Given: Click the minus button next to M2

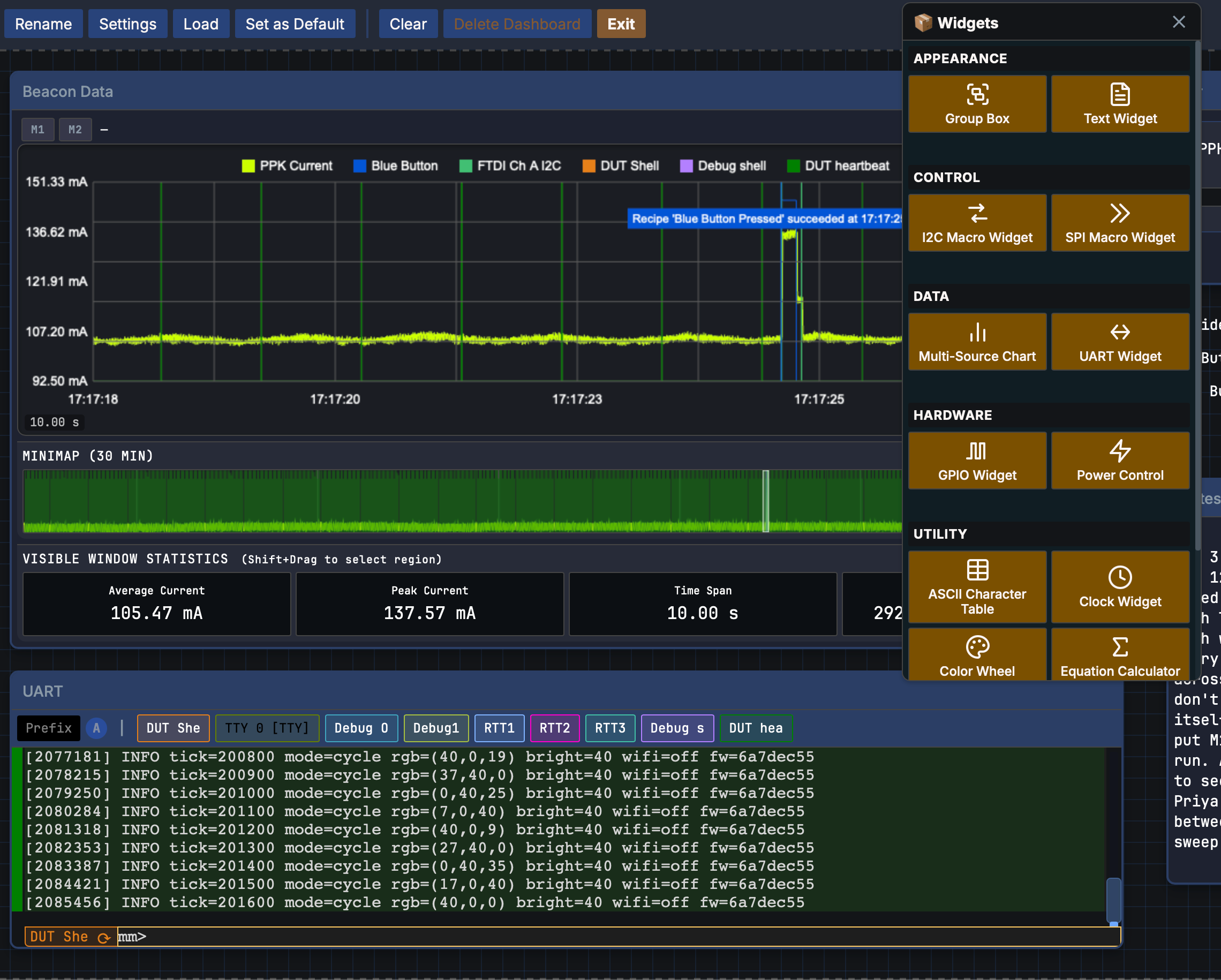Looking at the screenshot, I should 104,130.
